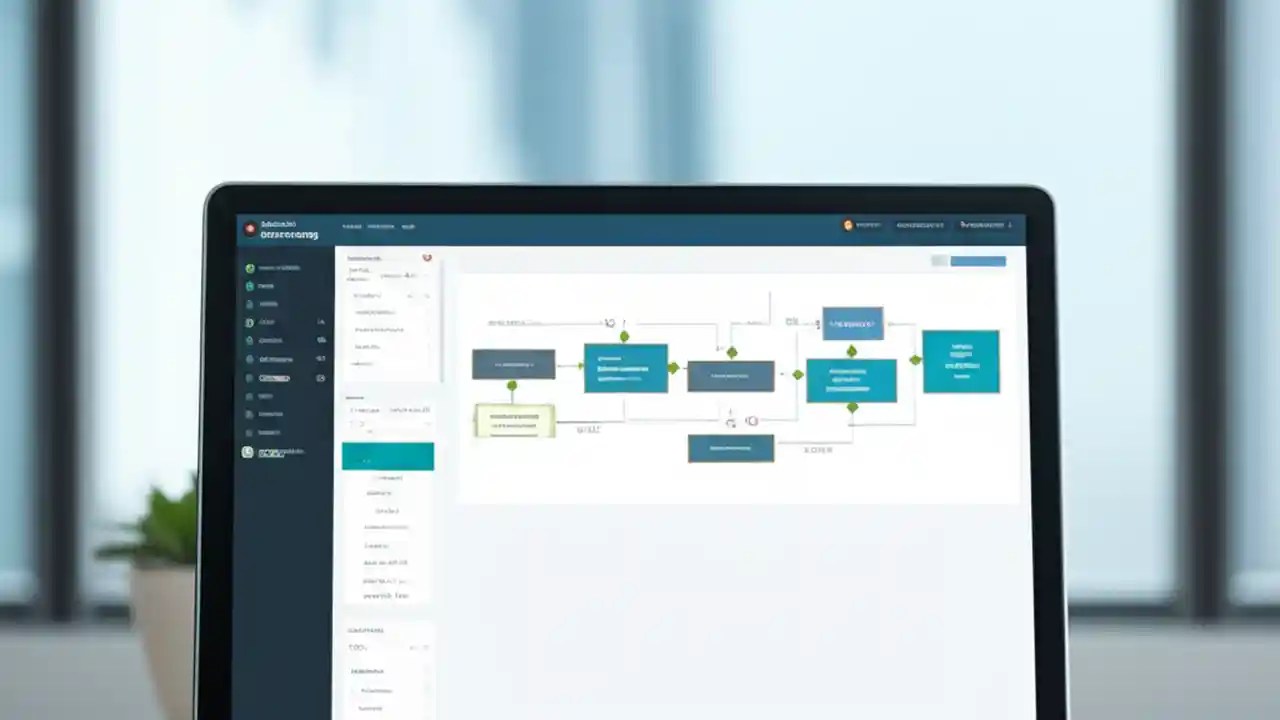1280x720 pixels.
Task: Click the teal submit button in the left panel
Action: pyautogui.click(x=388, y=456)
